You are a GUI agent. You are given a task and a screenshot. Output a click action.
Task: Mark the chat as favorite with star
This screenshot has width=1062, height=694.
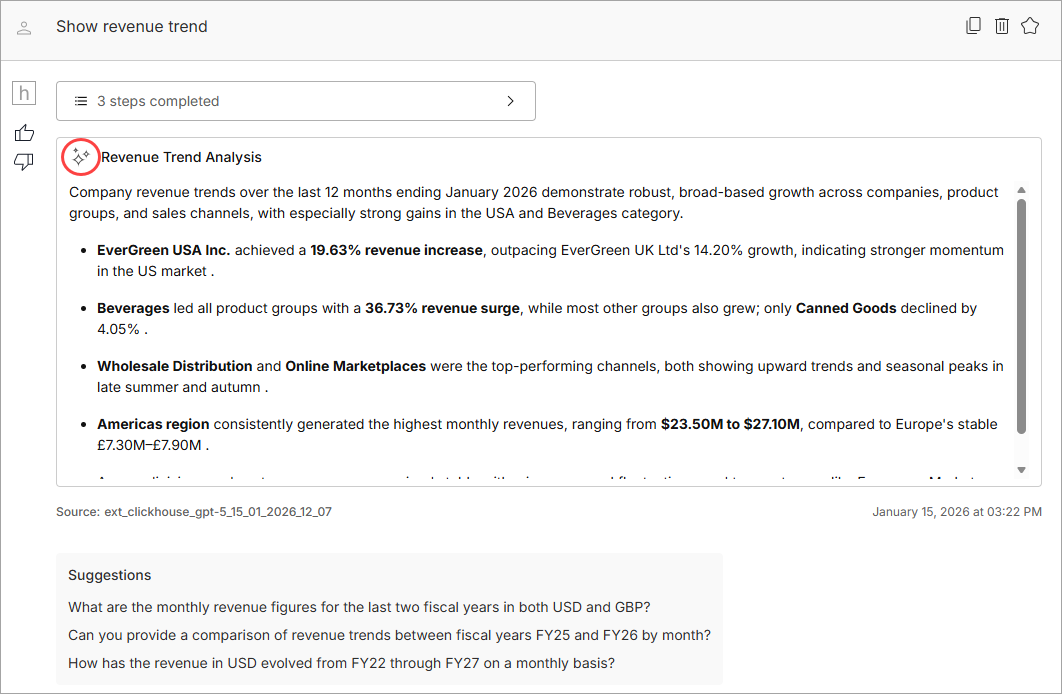(1030, 26)
